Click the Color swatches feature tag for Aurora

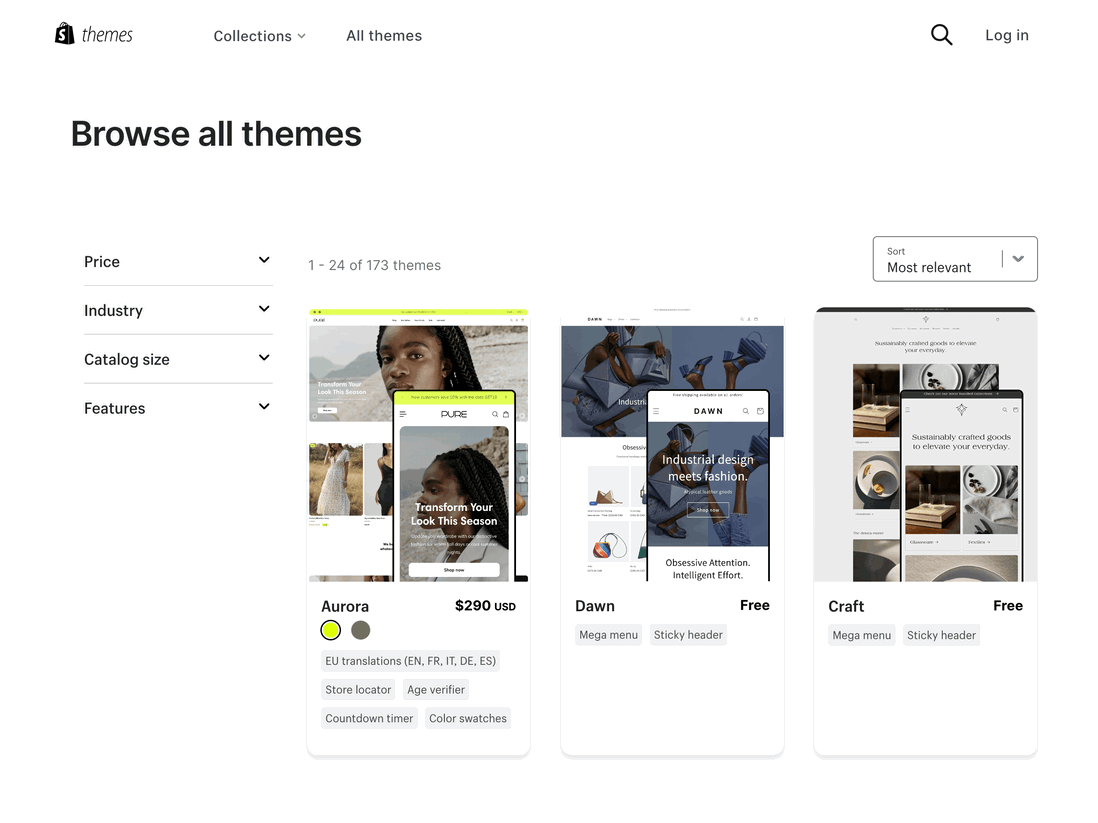pos(467,717)
